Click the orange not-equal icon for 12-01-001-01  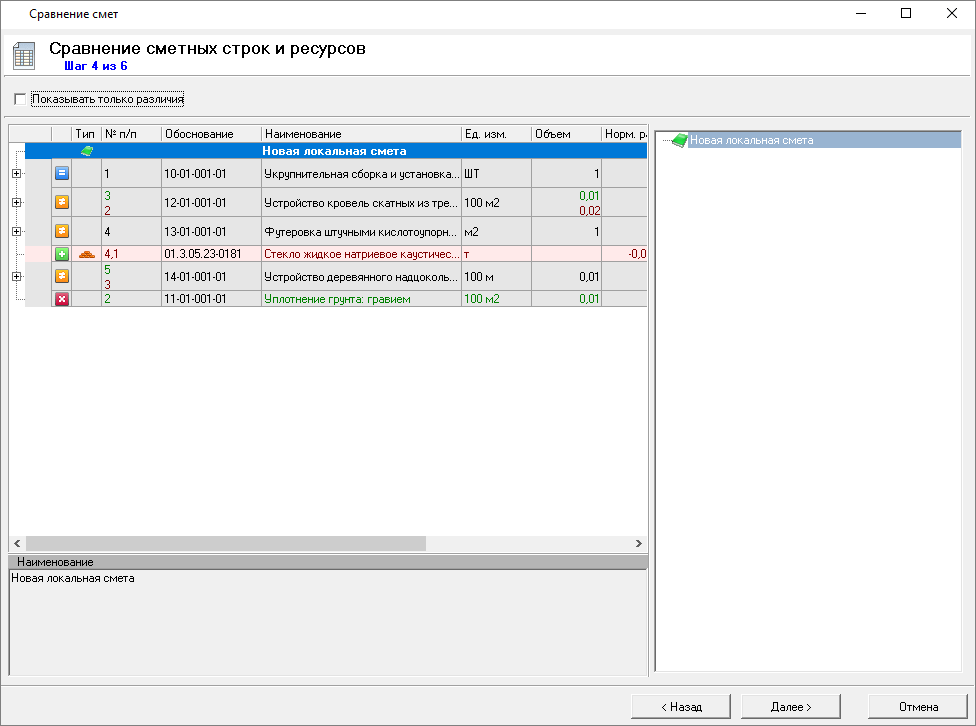pos(61,202)
